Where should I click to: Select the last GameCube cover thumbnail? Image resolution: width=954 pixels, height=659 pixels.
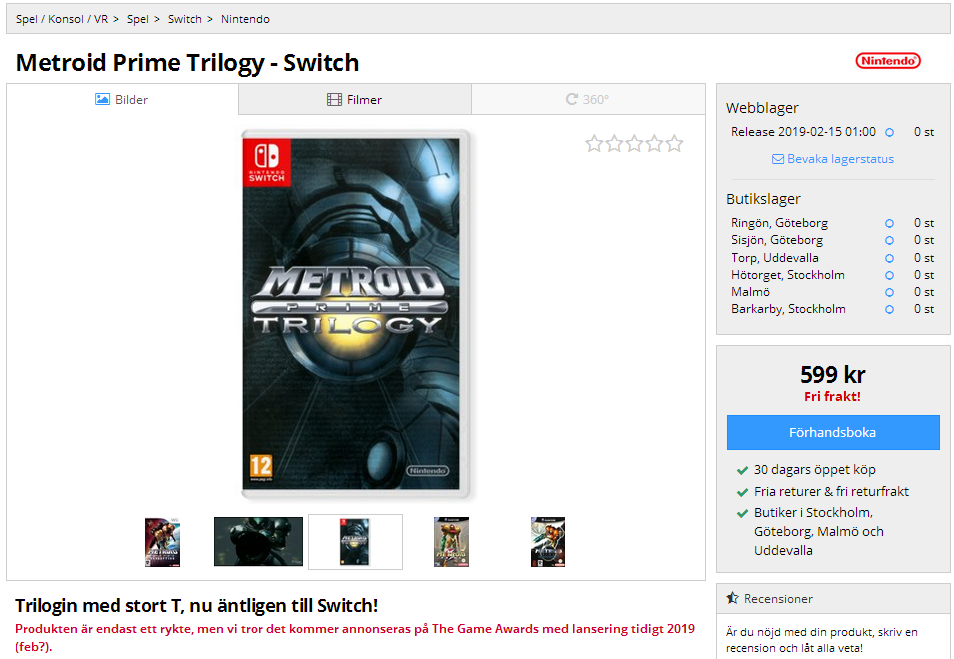pyautogui.click(x=548, y=542)
